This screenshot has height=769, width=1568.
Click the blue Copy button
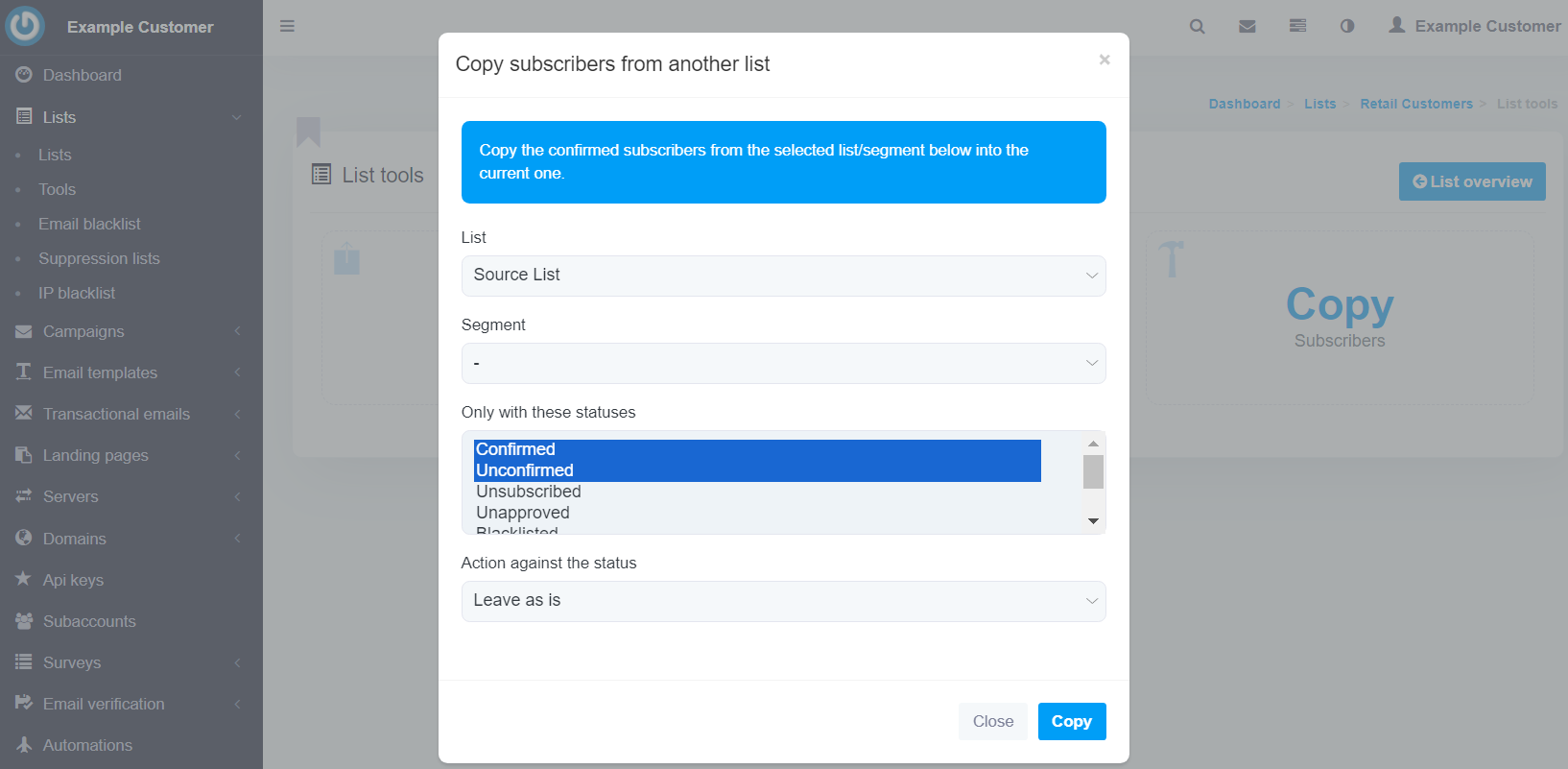point(1072,722)
